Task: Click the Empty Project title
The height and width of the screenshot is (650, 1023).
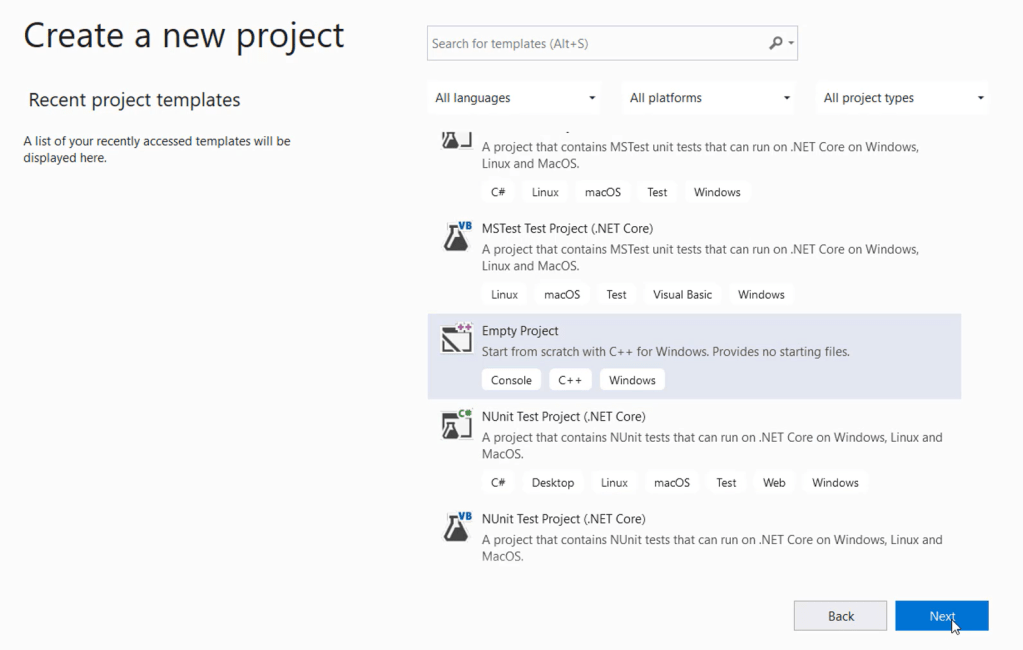Action: pos(520,331)
